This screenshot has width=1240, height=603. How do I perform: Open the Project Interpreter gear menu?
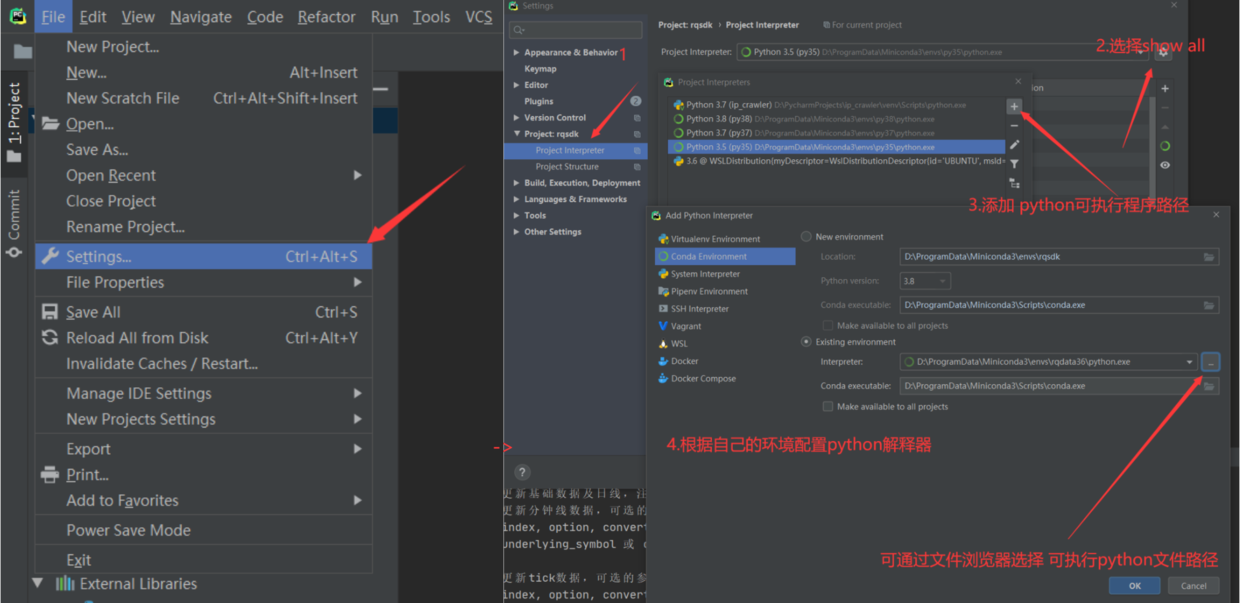click(x=1163, y=52)
